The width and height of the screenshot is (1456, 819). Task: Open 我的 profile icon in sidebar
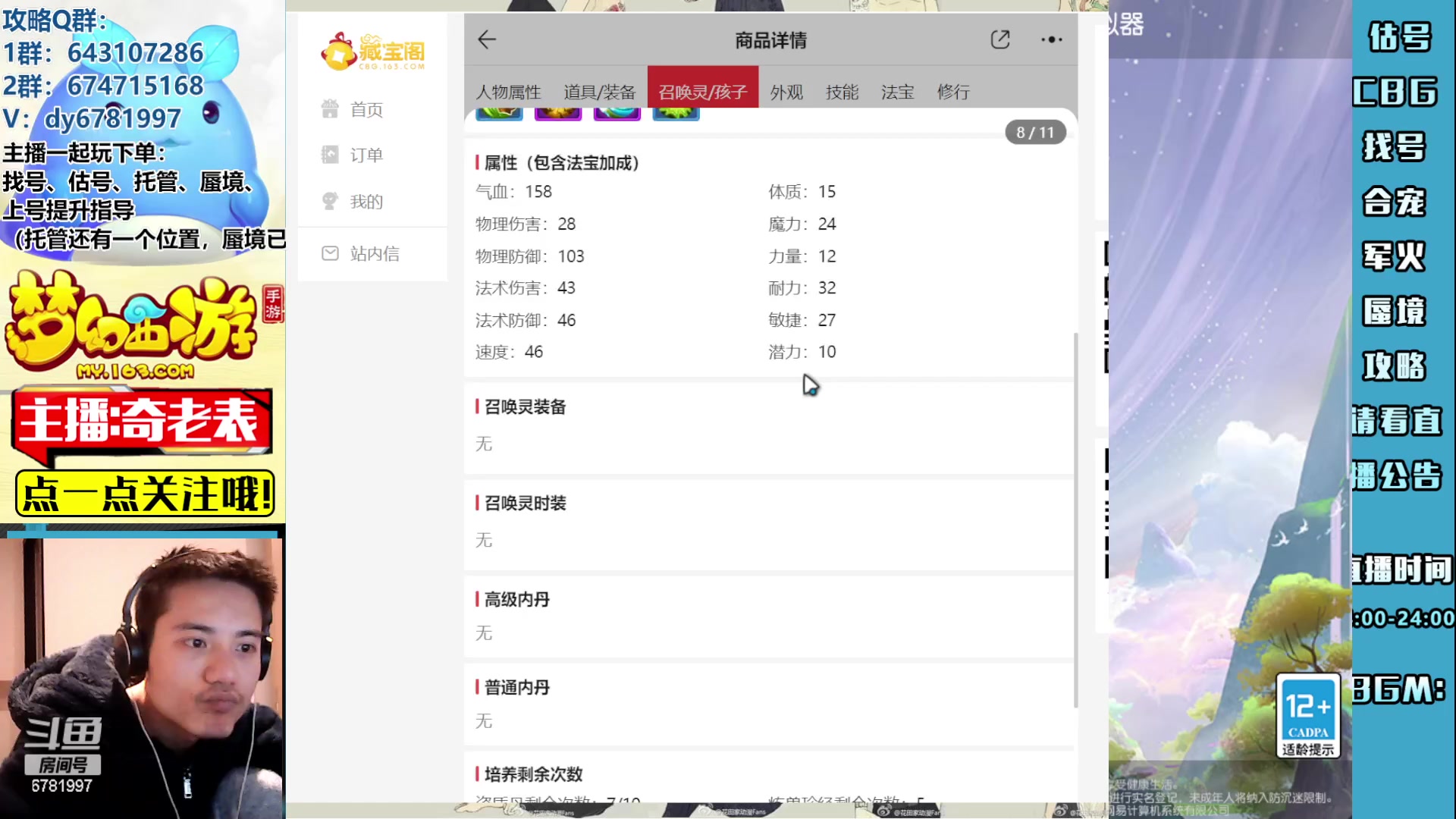(x=330, y=200)
